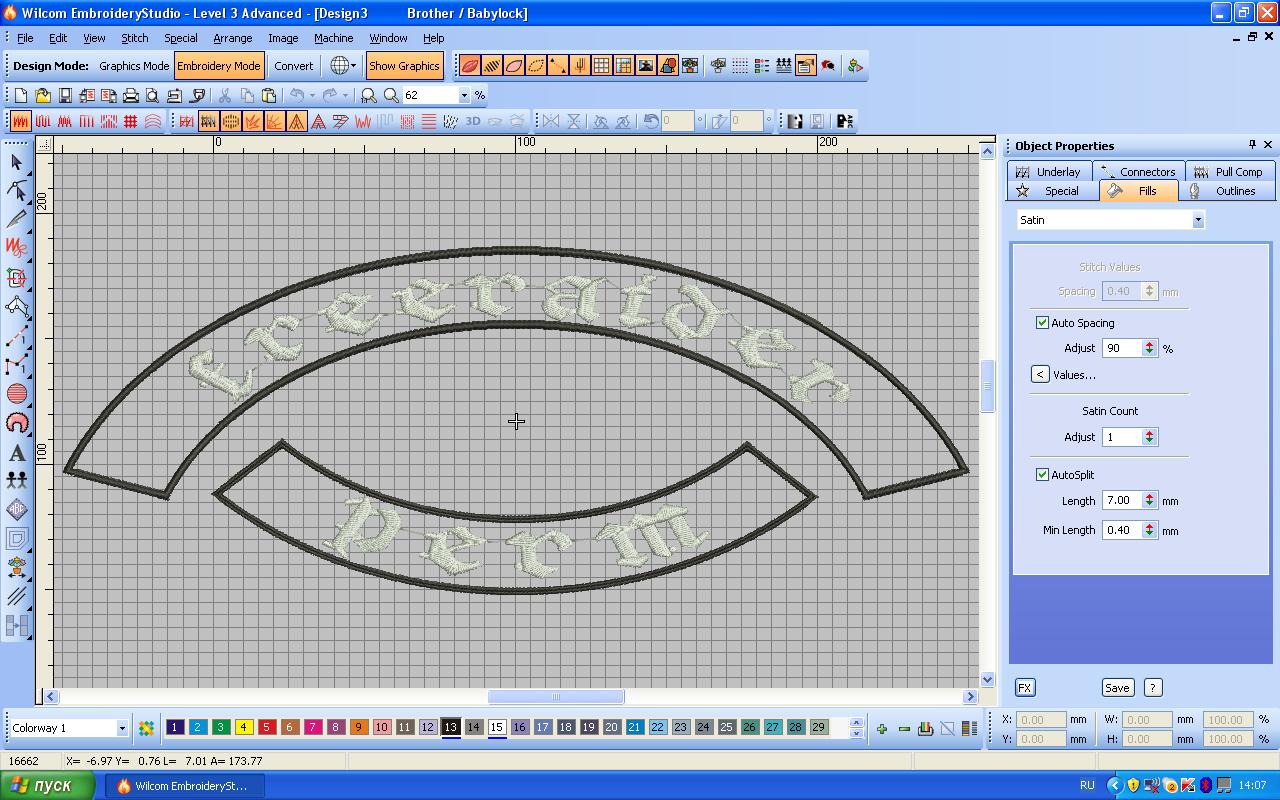Screen dimensions: 1280x800
Task: Click the Save button in Object Properties
Action: point(1117,688)
